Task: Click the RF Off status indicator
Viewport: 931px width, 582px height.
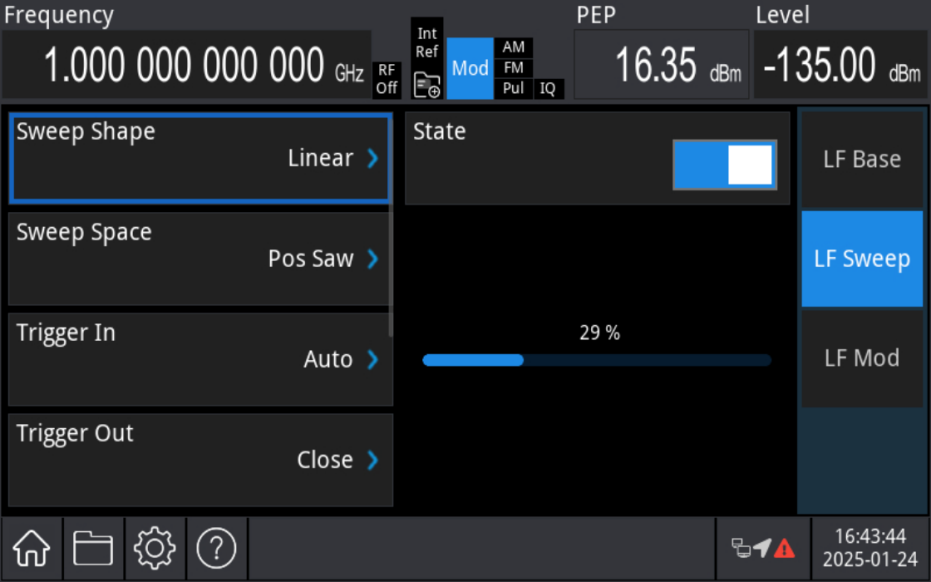Action: (x=387, y=78)
